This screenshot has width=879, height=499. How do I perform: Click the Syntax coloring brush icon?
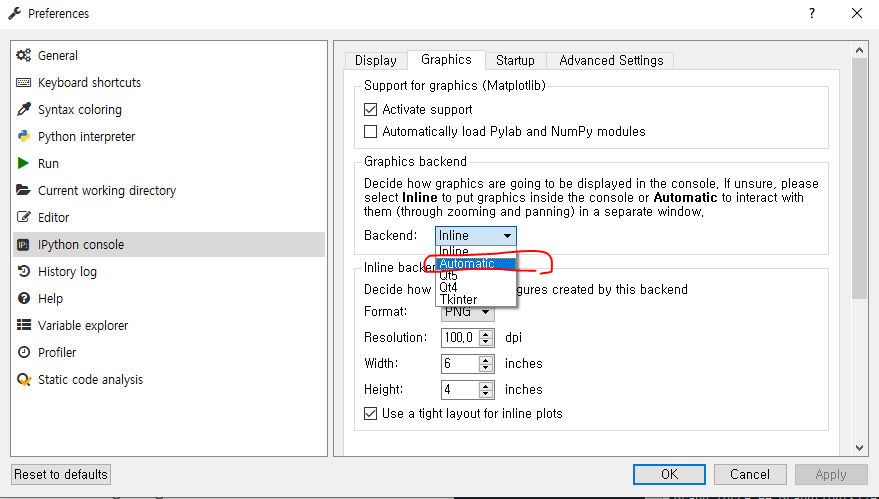click(24, 110)
